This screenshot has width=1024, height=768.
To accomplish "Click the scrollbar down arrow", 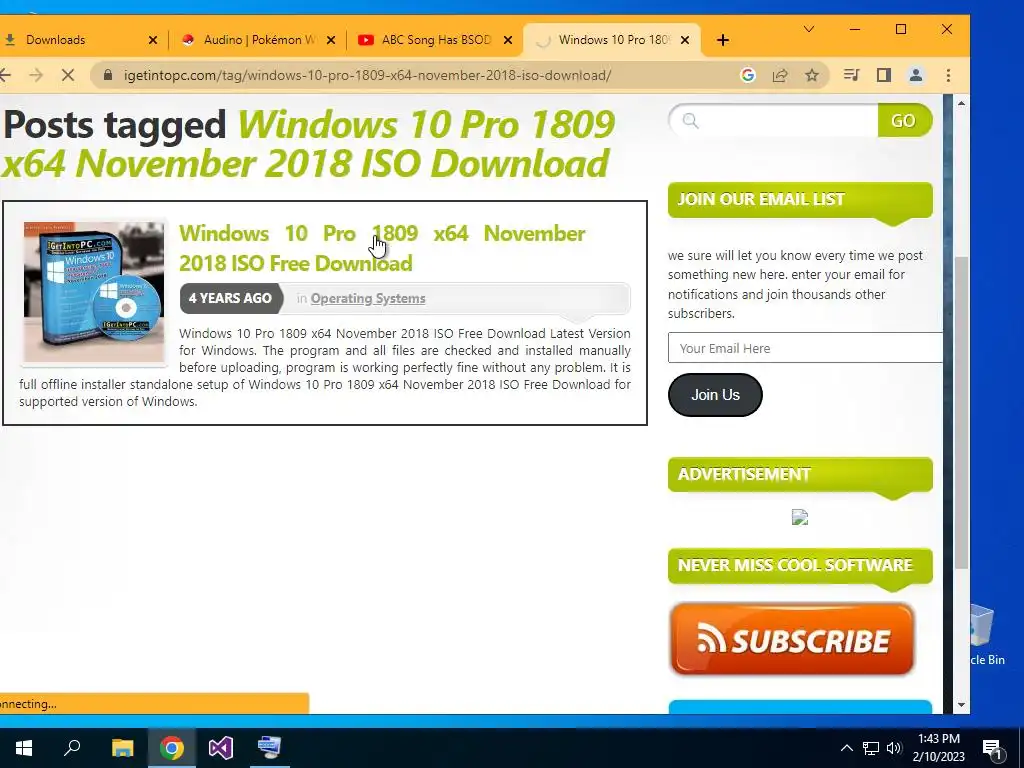I will pos(961,705).
